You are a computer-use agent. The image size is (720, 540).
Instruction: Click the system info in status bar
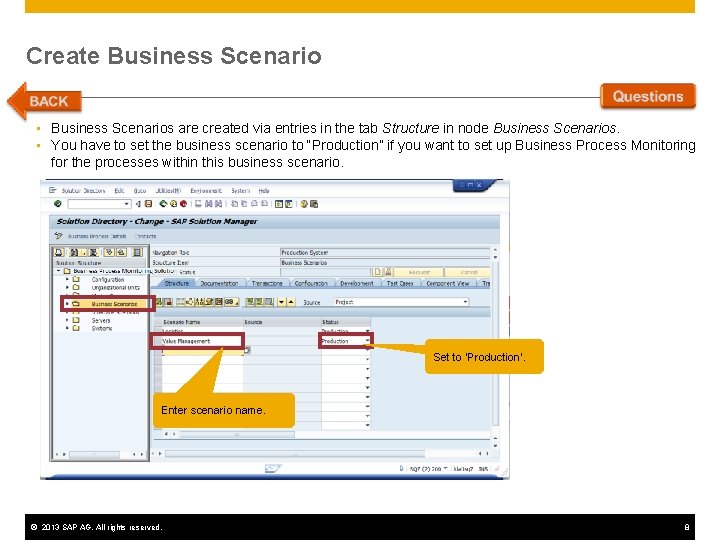(428, 469)
